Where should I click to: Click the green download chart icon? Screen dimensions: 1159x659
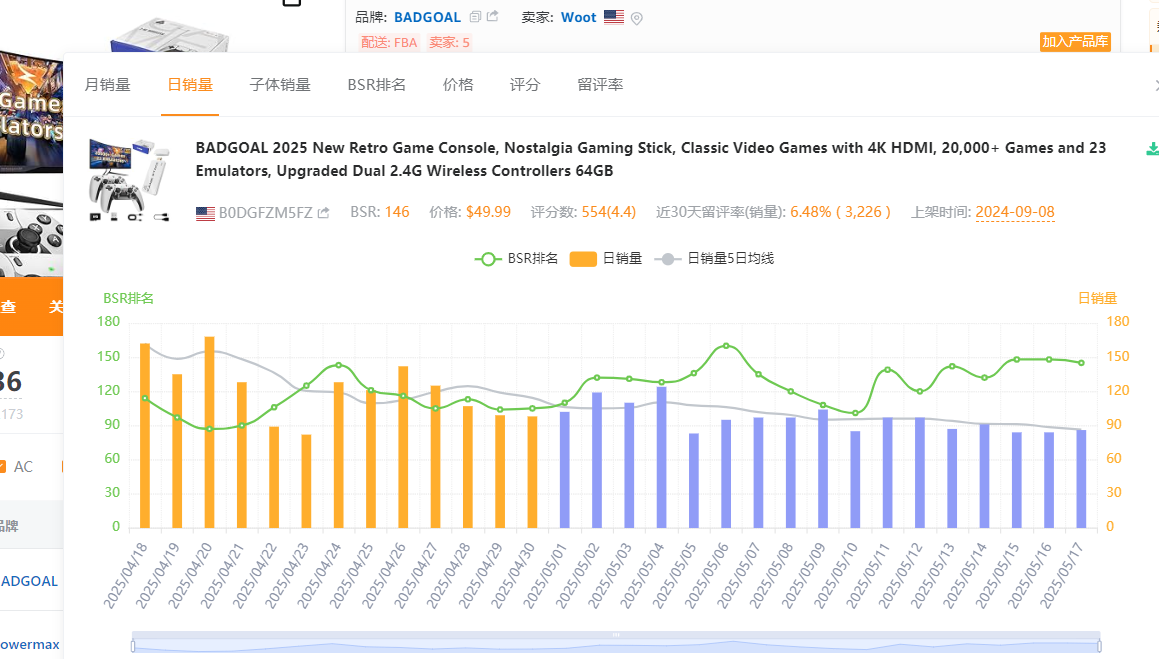(1152, 149)
